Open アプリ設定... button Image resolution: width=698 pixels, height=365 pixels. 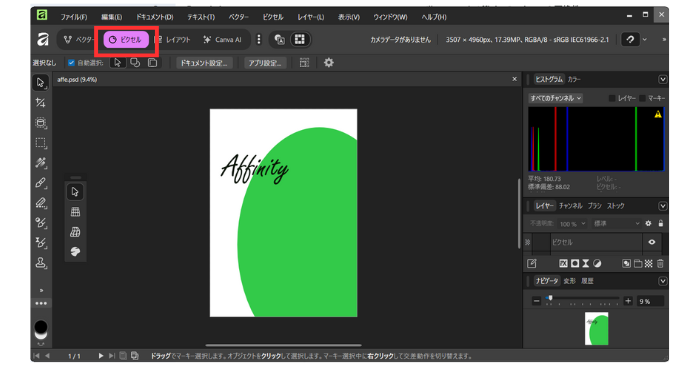pos(265,63)
